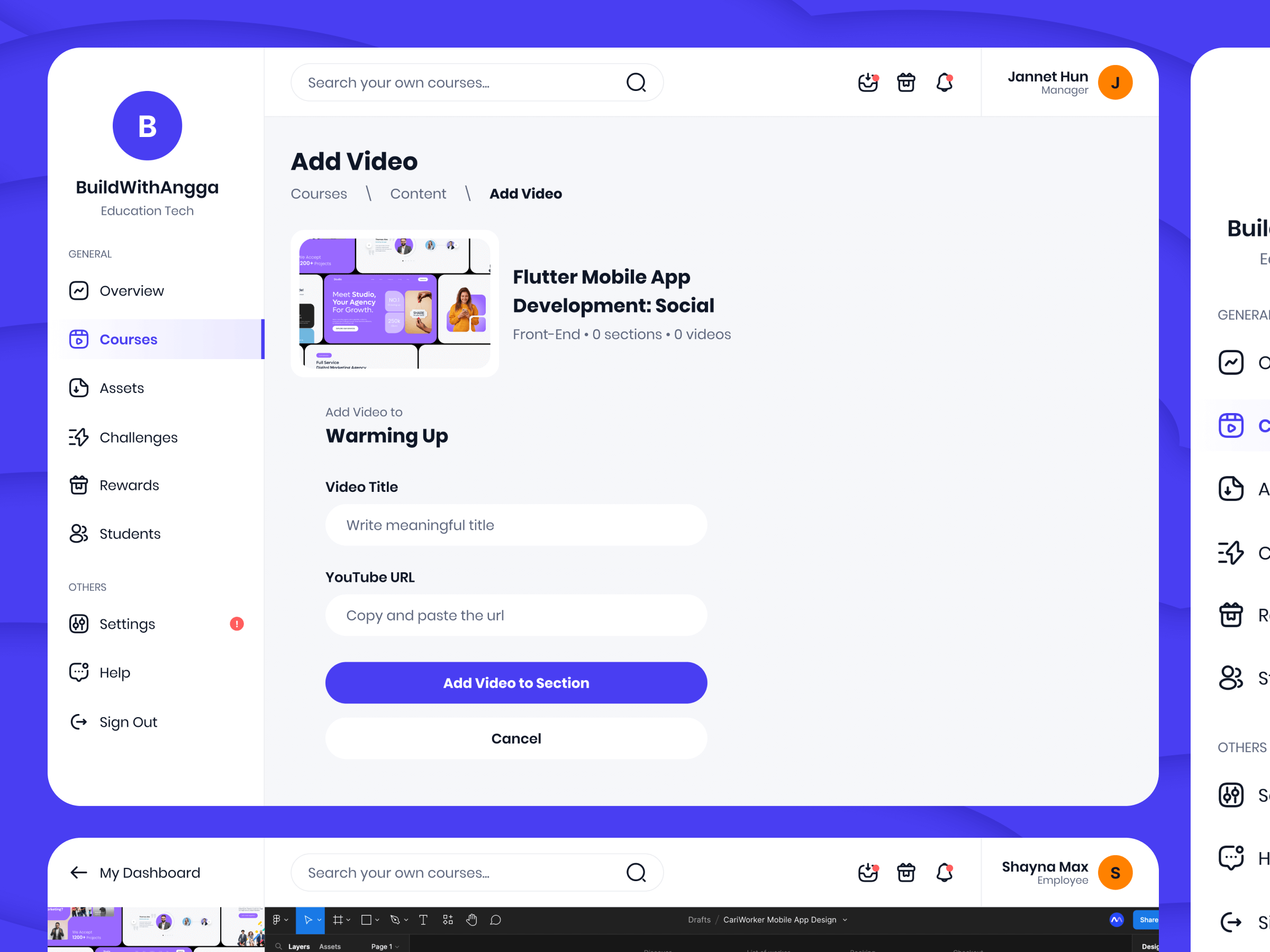Click the search magnifier in Shayna Max's header
The height and width of the screenshot is (952, 1270).
pos(636,873)
